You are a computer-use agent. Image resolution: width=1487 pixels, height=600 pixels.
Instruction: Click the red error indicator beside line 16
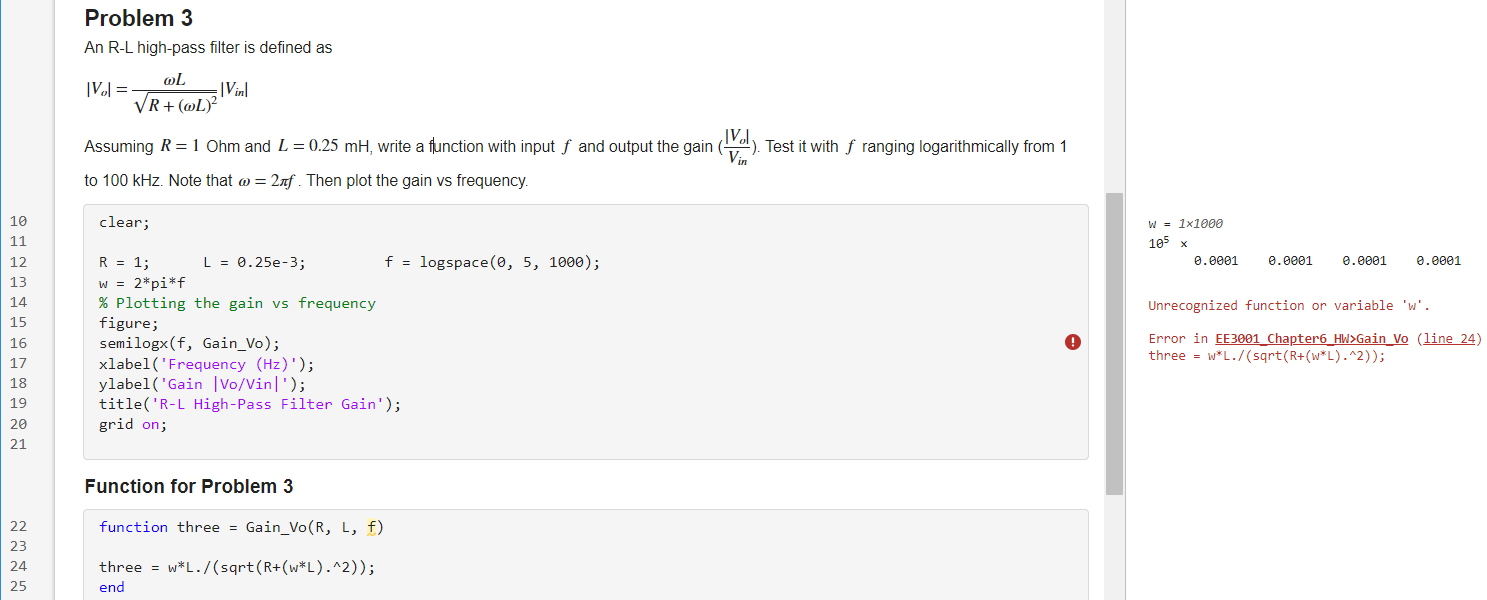click(x=1072, y=342)
